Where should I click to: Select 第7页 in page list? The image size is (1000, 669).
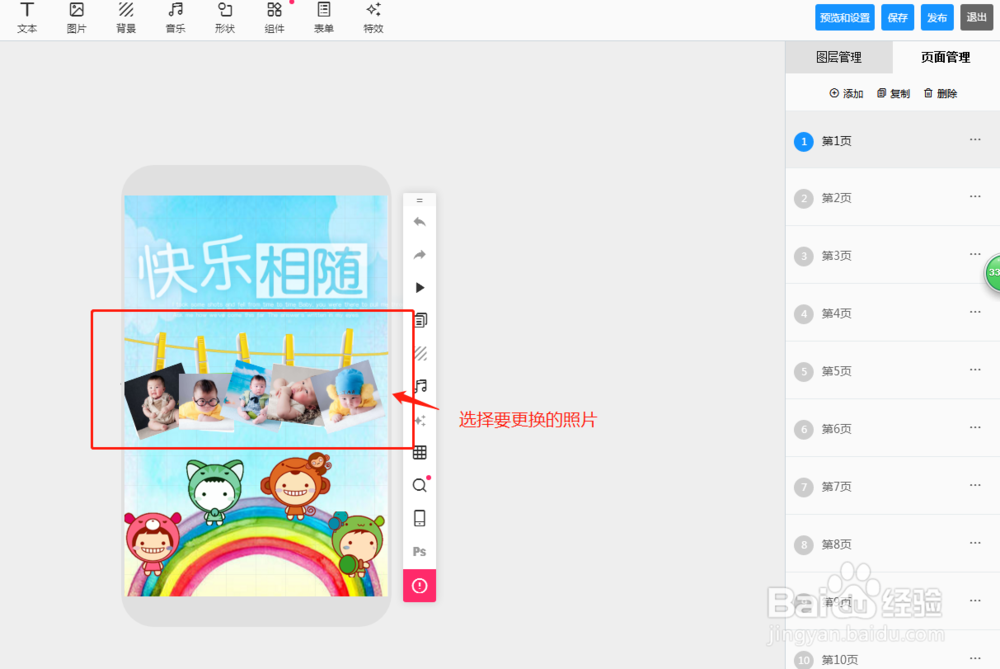point(893,487)
